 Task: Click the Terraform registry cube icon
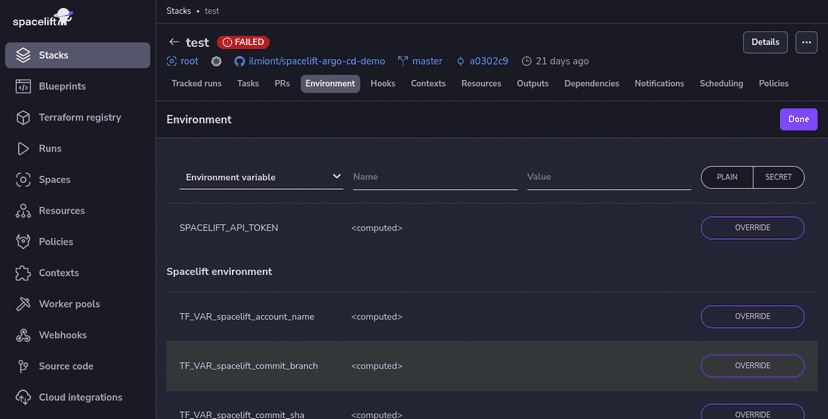[x=23, y=117]
